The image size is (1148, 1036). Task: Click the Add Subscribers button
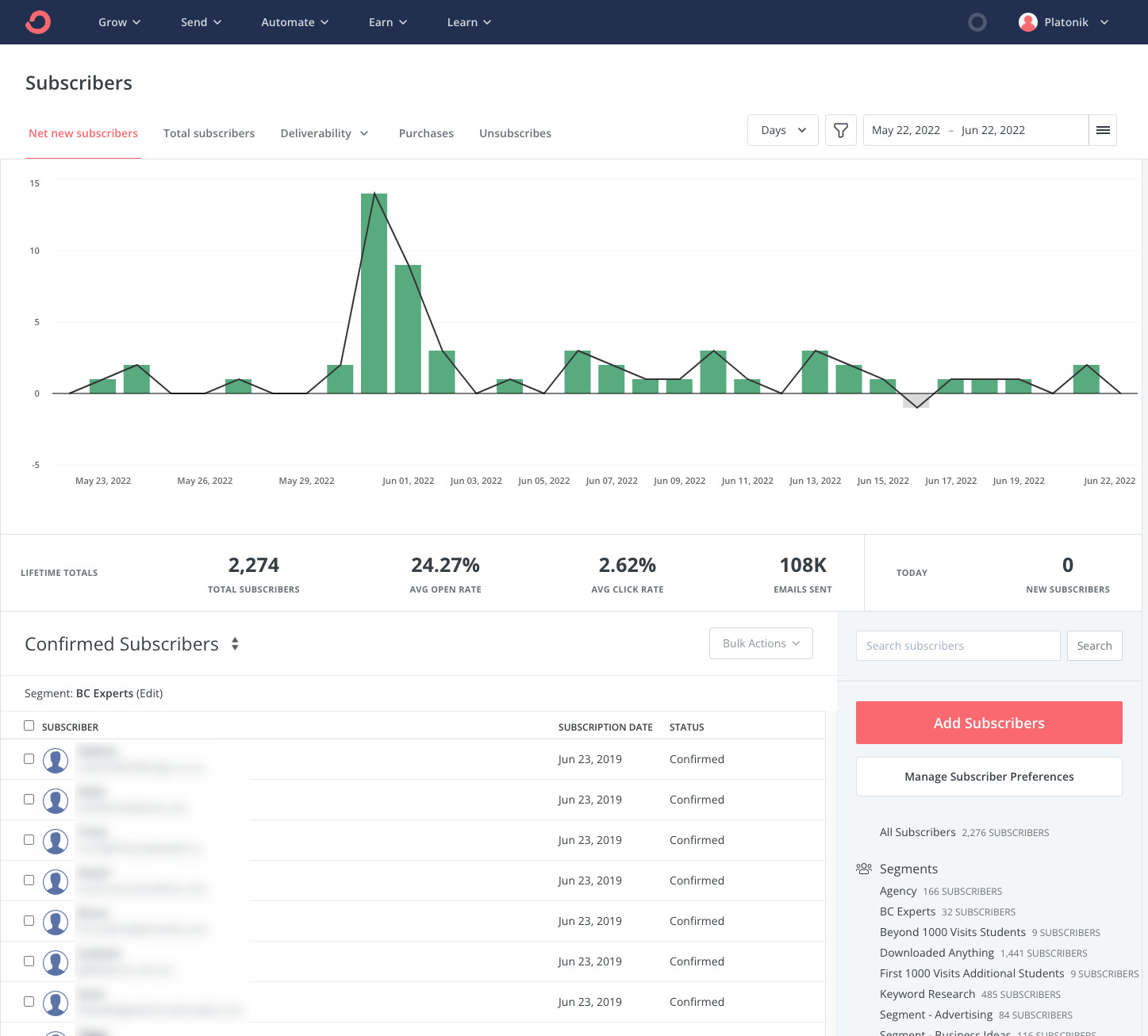[989, 723]
